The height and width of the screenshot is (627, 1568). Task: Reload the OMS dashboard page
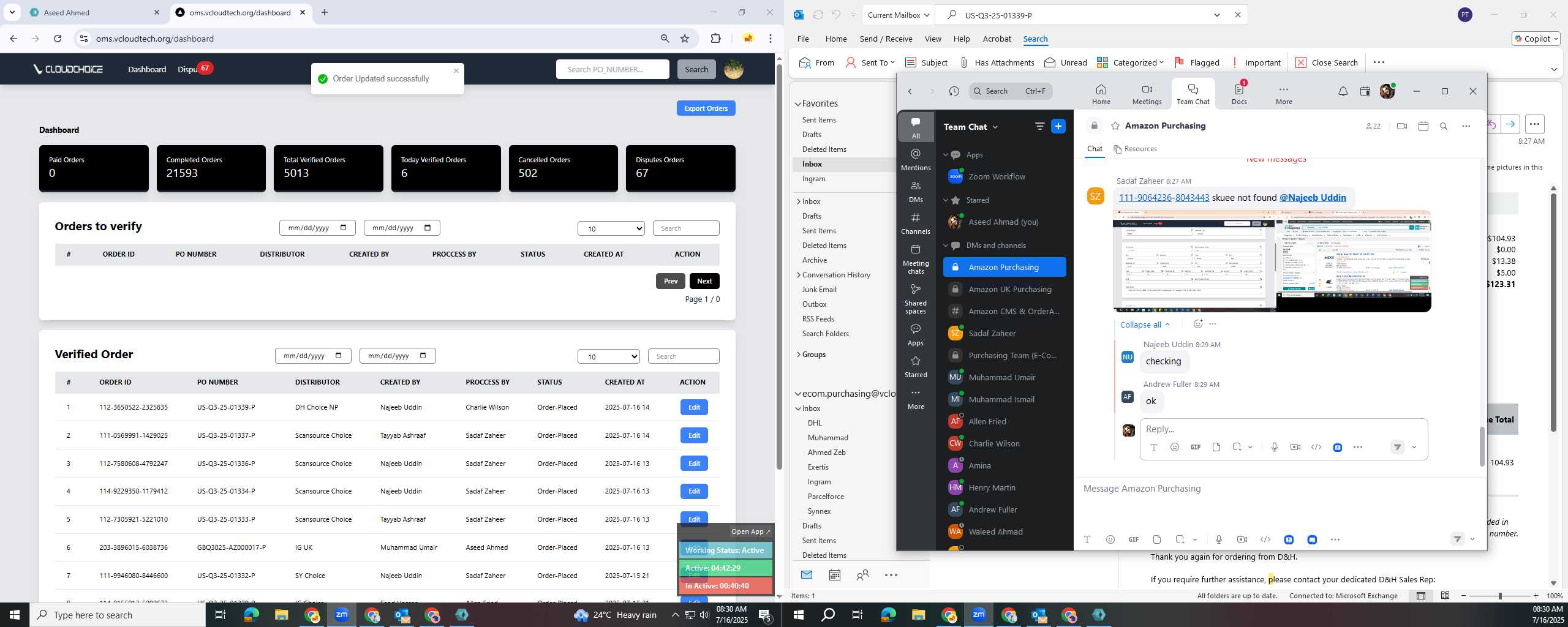(x=58, y=39)
